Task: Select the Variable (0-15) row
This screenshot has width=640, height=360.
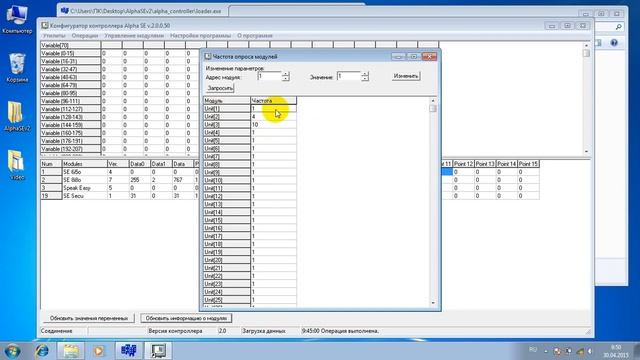Action: [x=70, y=53]
